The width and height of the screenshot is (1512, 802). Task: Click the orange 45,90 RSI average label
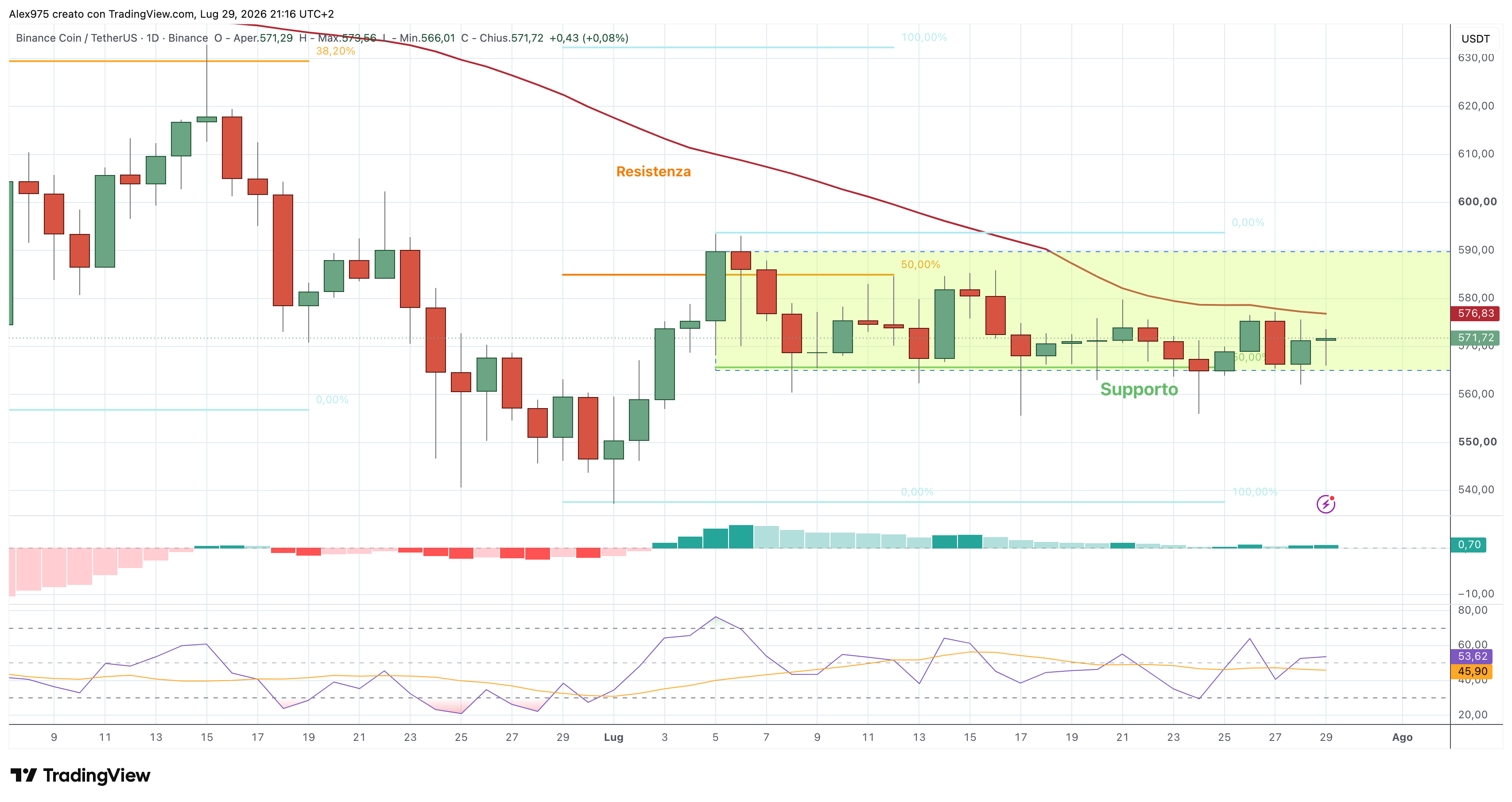[1472, 671]
